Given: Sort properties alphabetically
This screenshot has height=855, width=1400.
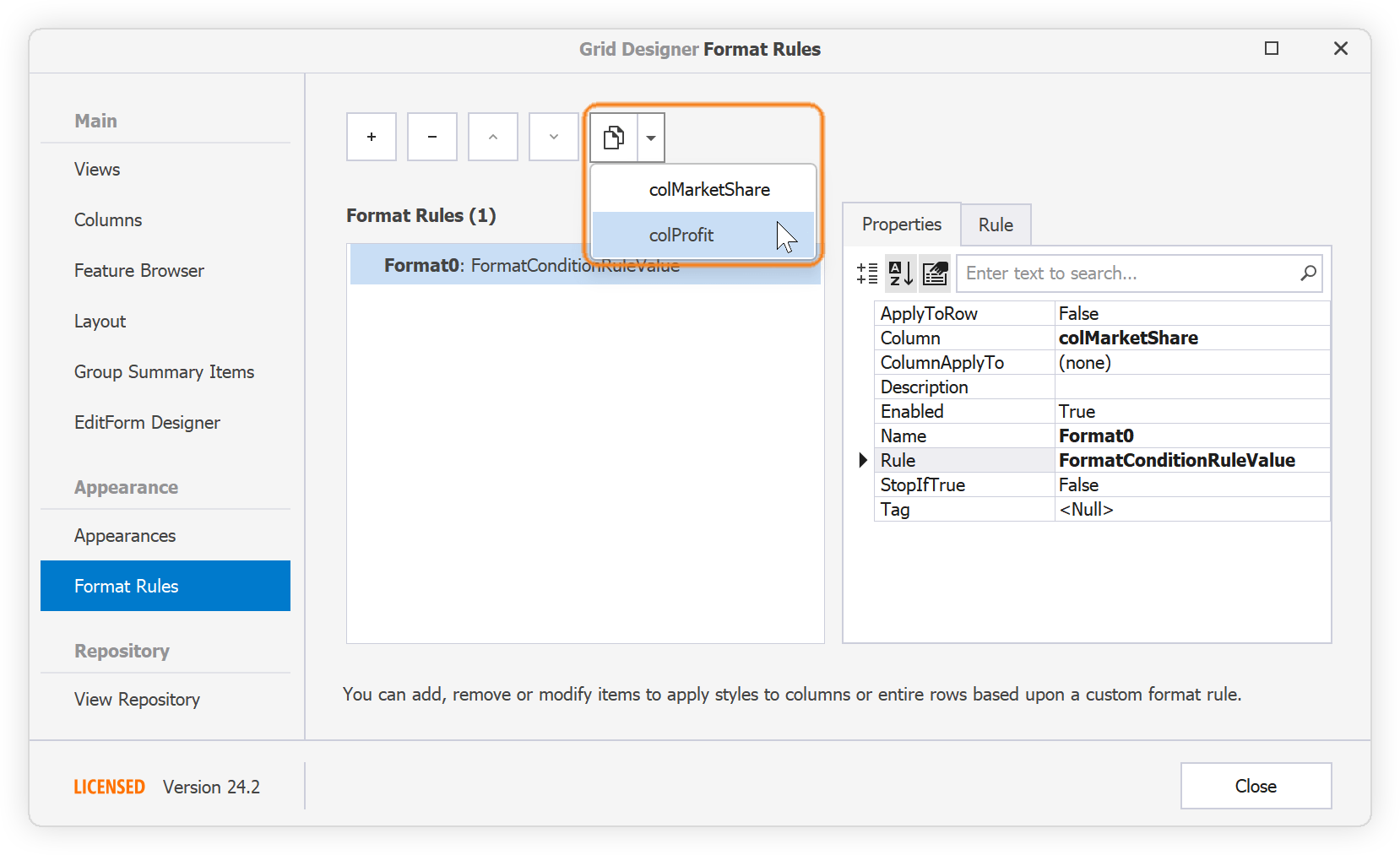Looking at the screenshot, I should pos(900,273).
